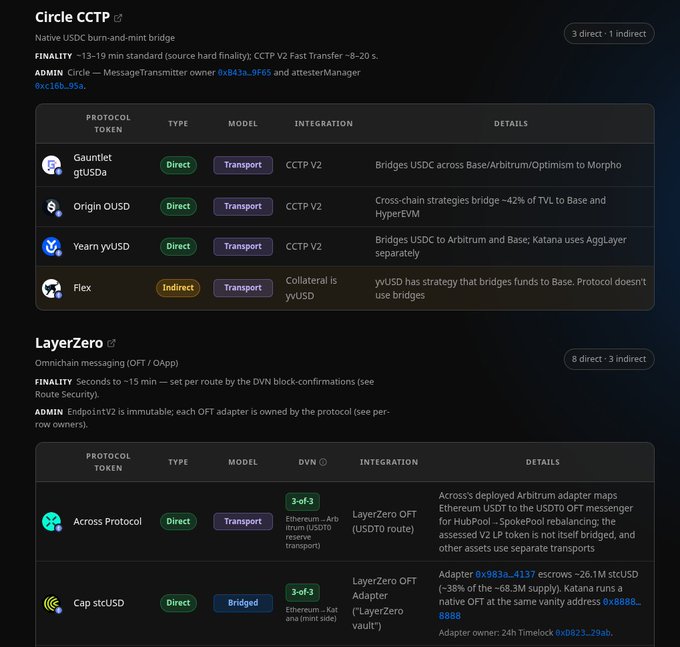Click the Circle CCTP heading
680x647 pixels.
pos(72,17)
